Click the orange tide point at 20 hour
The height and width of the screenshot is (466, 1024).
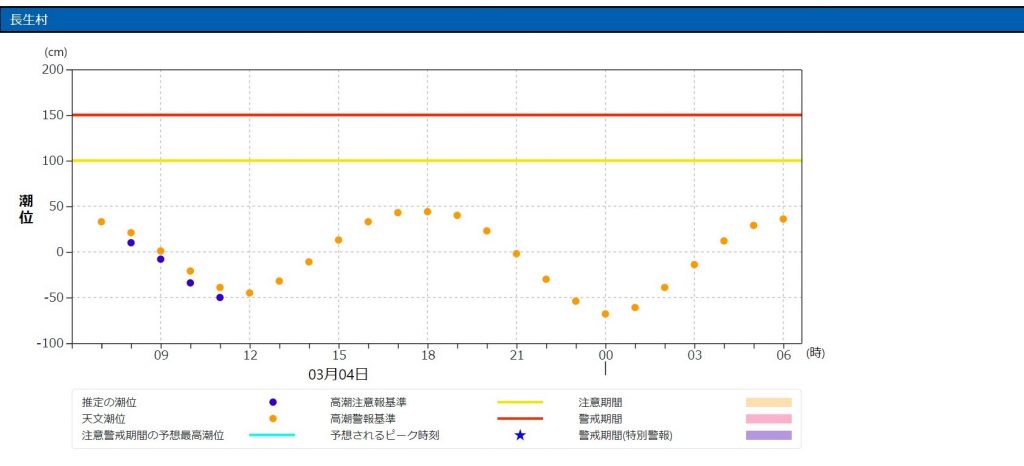(487, 231)
